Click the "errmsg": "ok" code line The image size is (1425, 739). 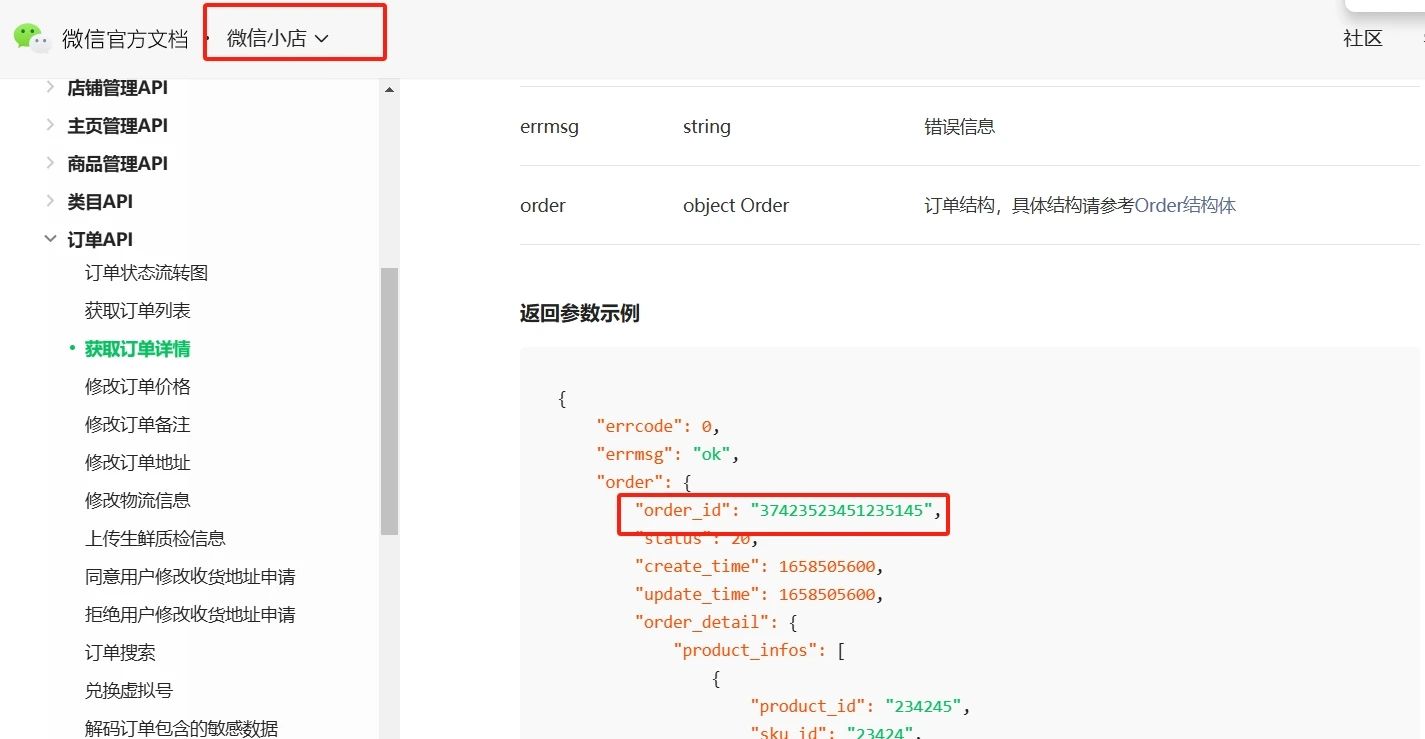click(667, 454)
